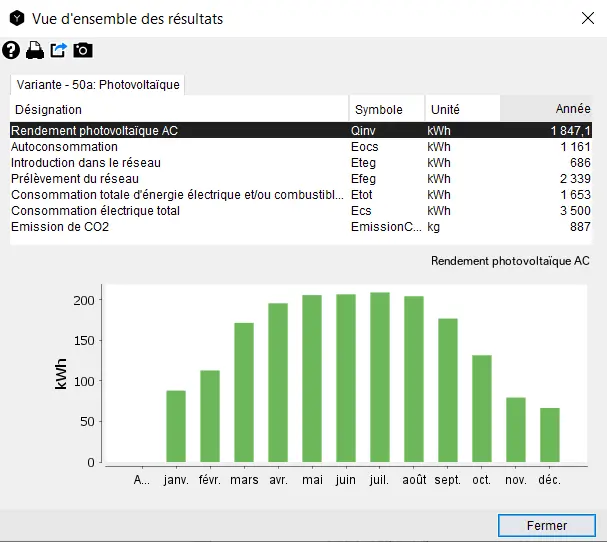Click the Année column header

click(x=548, y=109)
